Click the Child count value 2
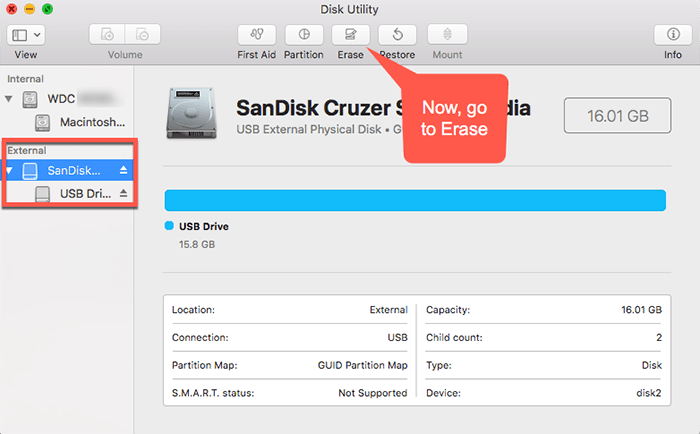 click(659, 338)
